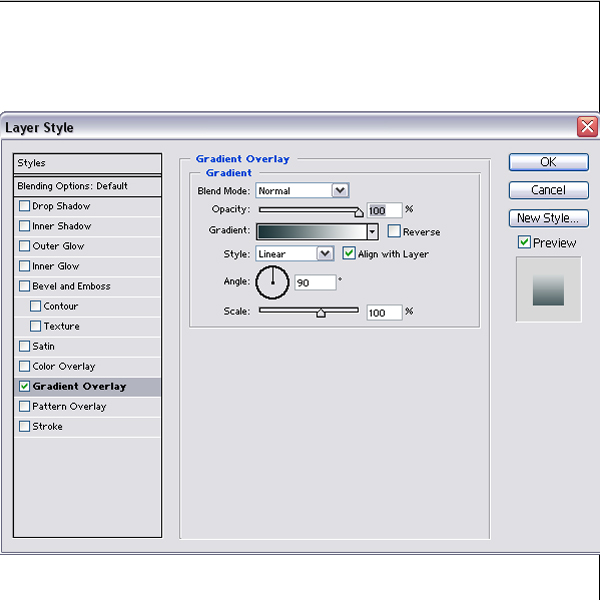Click the Cancel button
The width and height of the screenshot is (600, 600).
(x=548, y=190)
